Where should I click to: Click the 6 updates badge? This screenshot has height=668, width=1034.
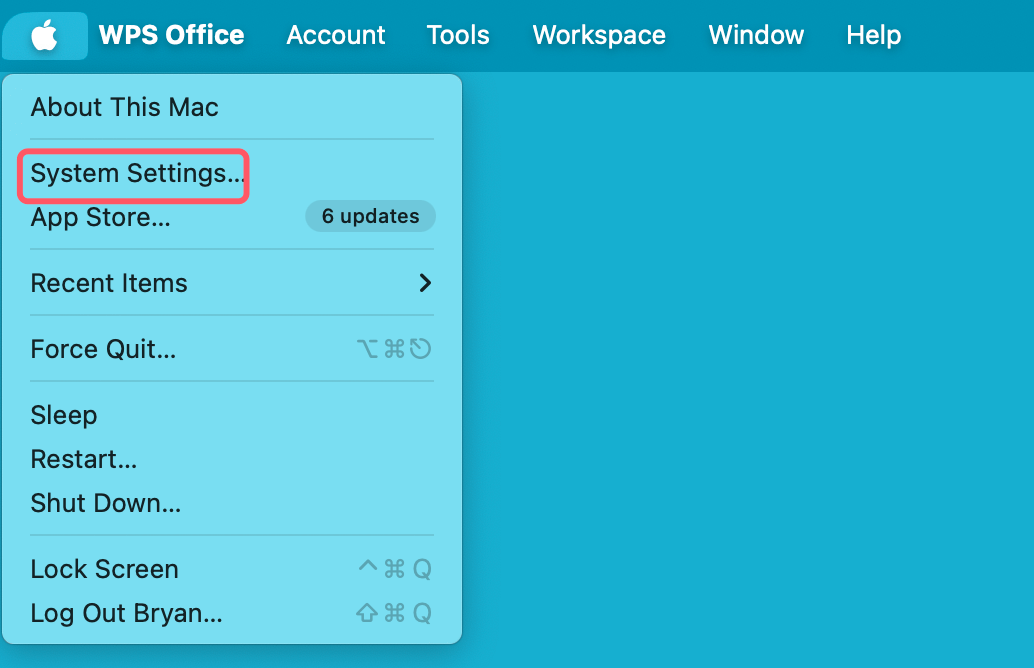(370, 216)
